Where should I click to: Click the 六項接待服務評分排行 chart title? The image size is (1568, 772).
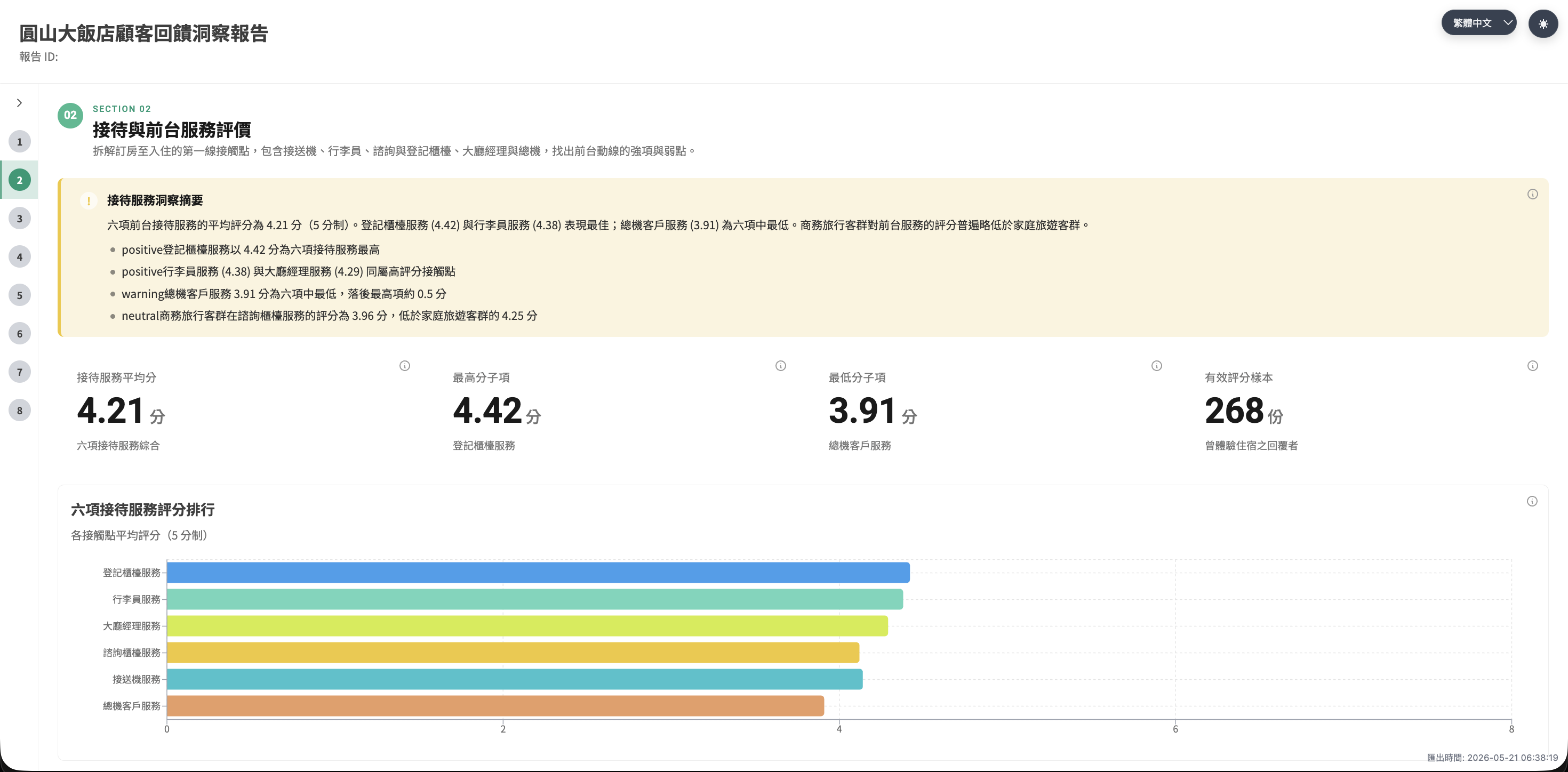pyautogui.click(x=142, y=509)
